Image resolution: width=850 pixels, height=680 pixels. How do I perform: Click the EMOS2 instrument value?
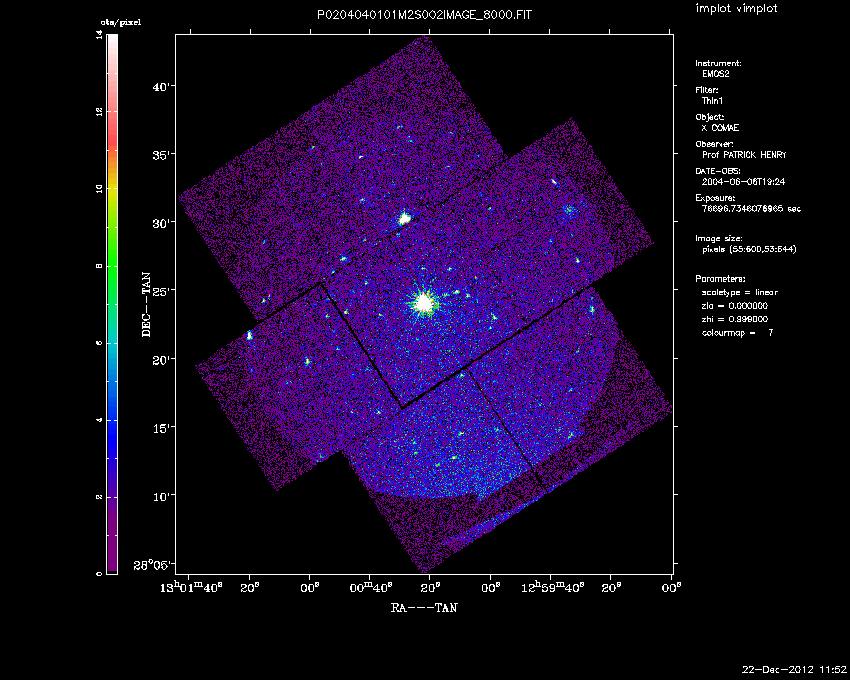click(x=716, y=74)
